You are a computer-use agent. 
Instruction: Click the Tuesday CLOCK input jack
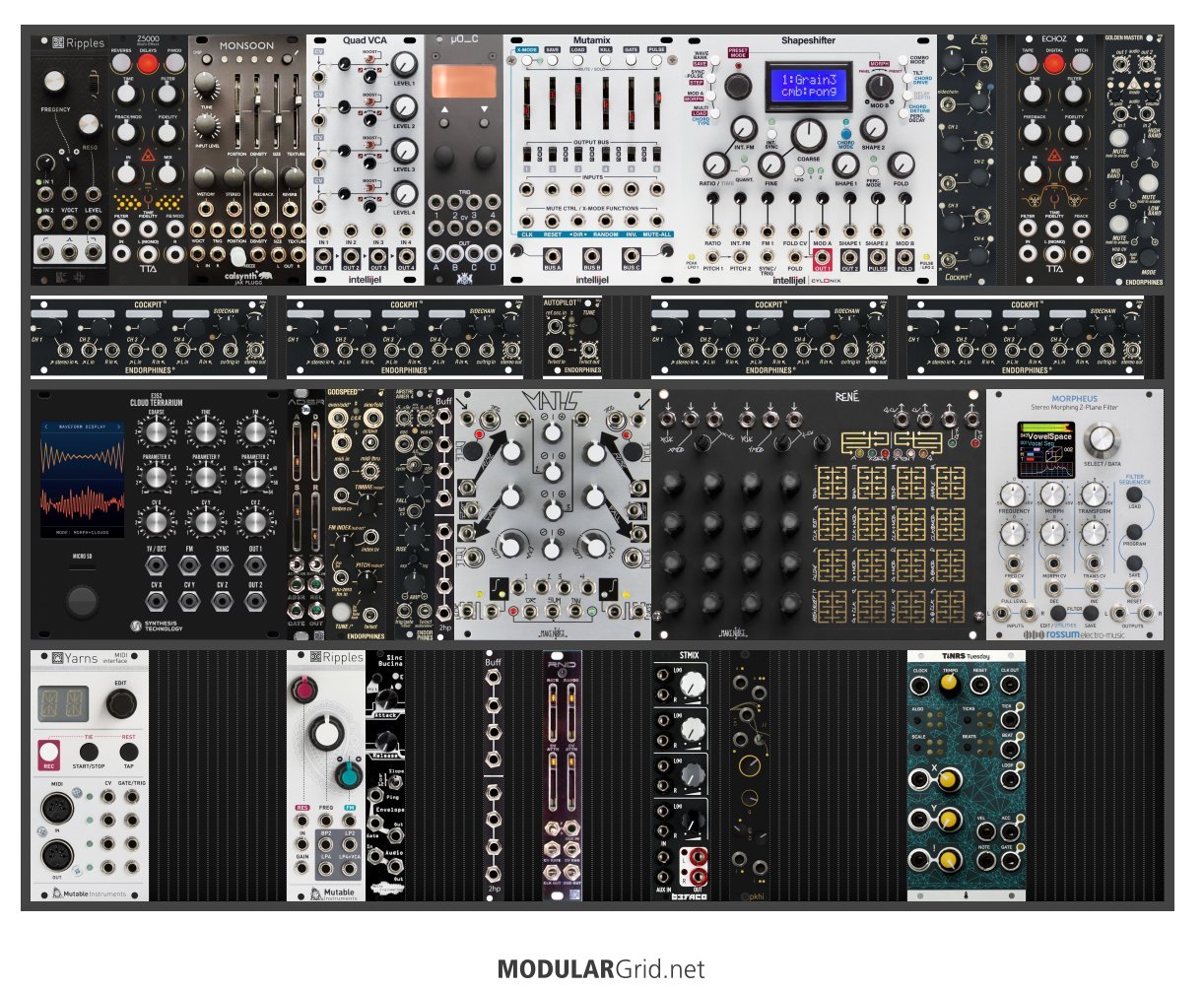(x=920, y=687)
